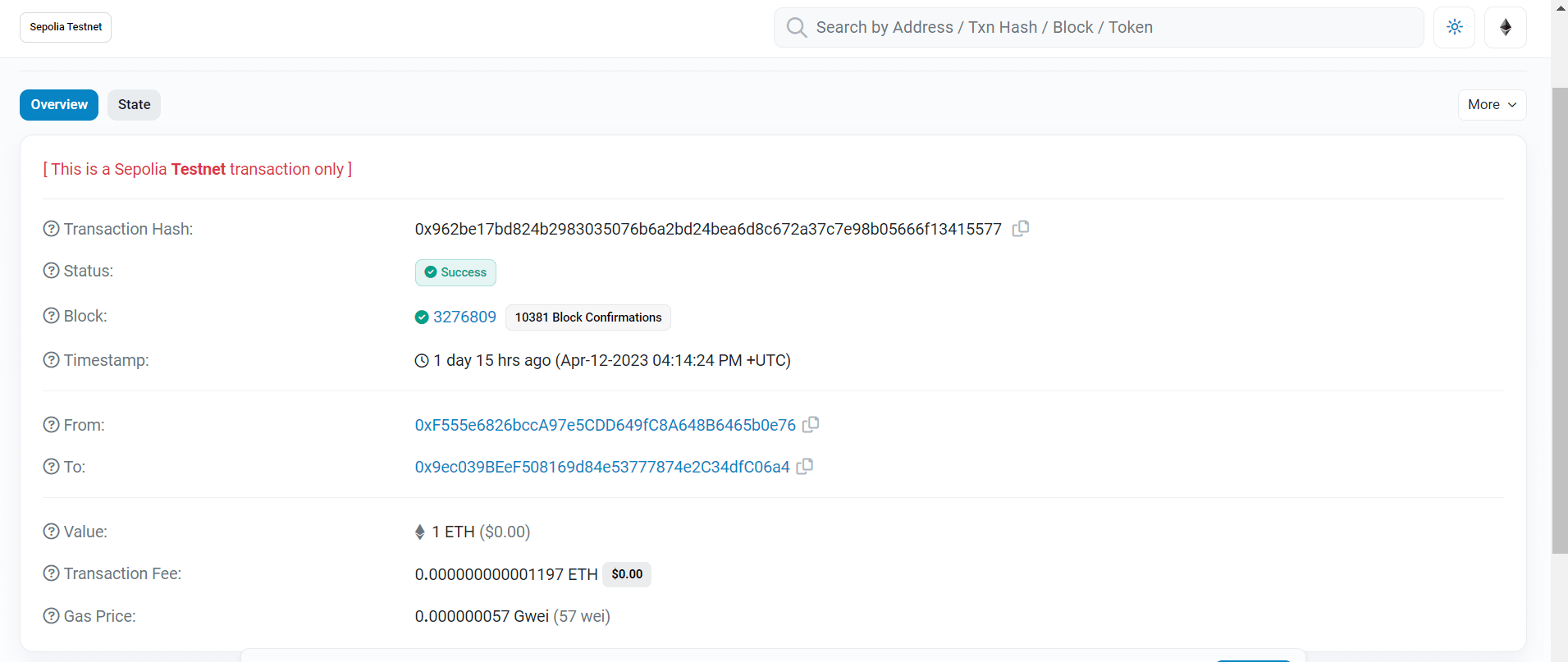Screen dimensions: 1568x662
Task: Click help icon beside Status
Action: tap(51, 271)
